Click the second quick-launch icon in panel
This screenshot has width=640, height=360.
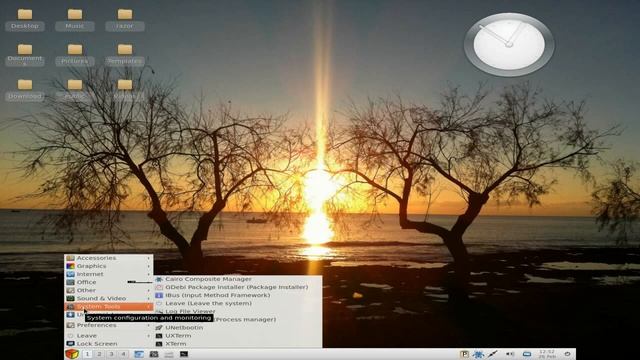tap(154, 354)
